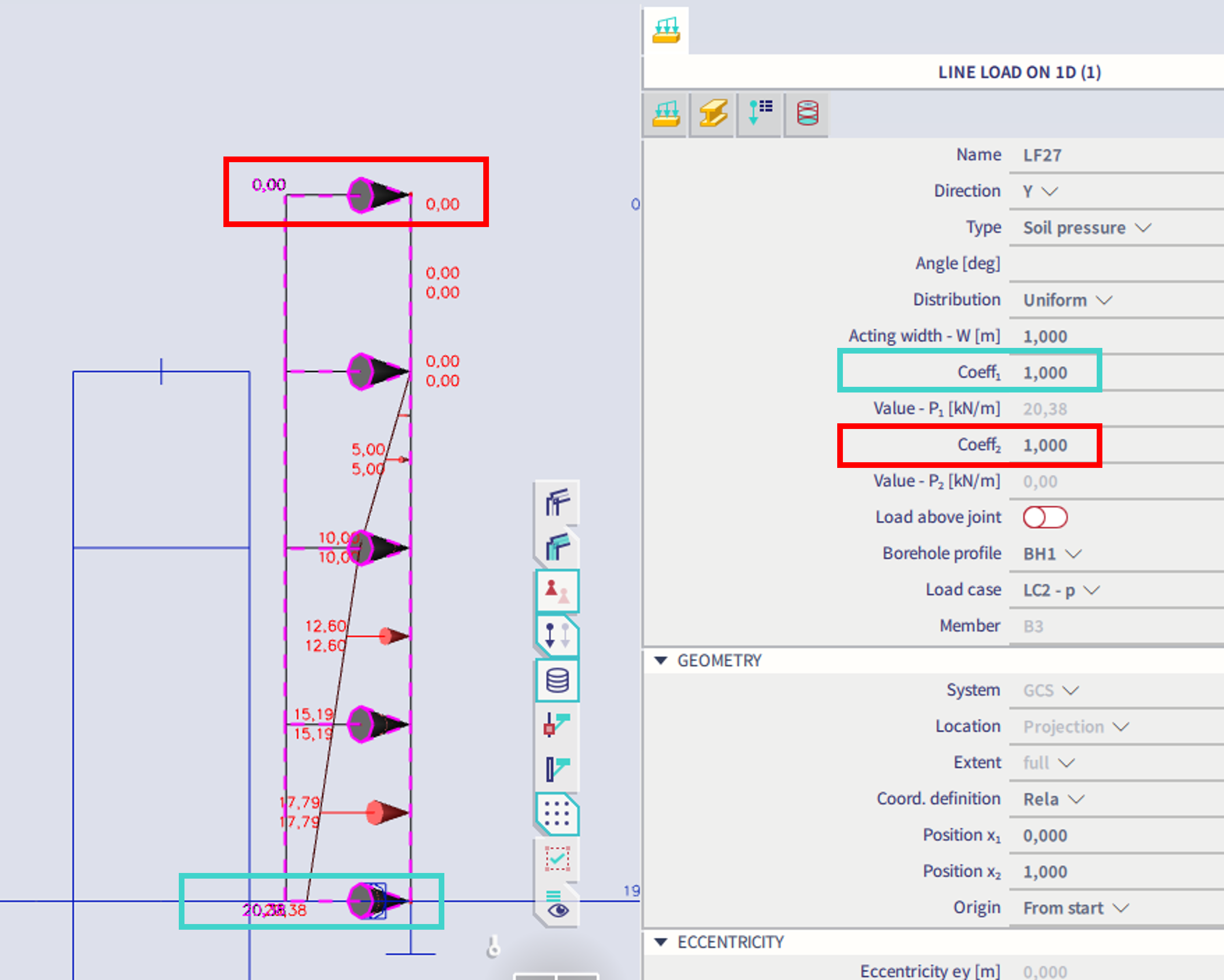Click the Coeff₂ value field
This screenshot has height=980, width=1224.
(1045, 446)
